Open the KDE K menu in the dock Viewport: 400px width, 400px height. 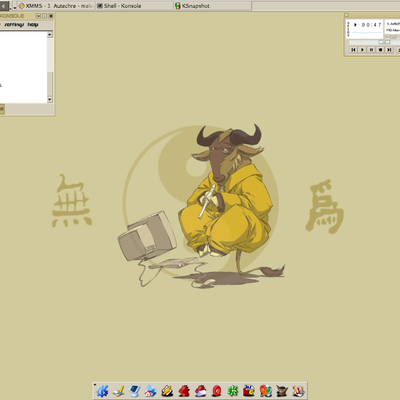pyautogui.click(x=102, y=391)
